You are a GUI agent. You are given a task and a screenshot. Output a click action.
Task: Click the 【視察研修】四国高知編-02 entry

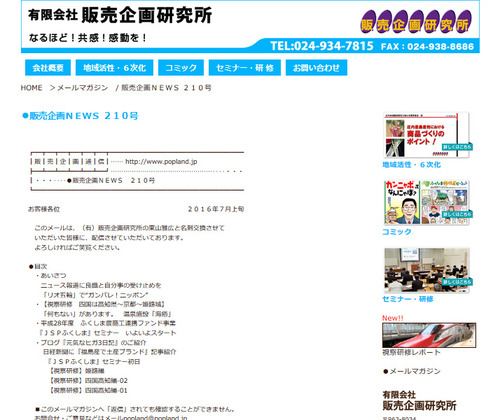tap(88, 381)
